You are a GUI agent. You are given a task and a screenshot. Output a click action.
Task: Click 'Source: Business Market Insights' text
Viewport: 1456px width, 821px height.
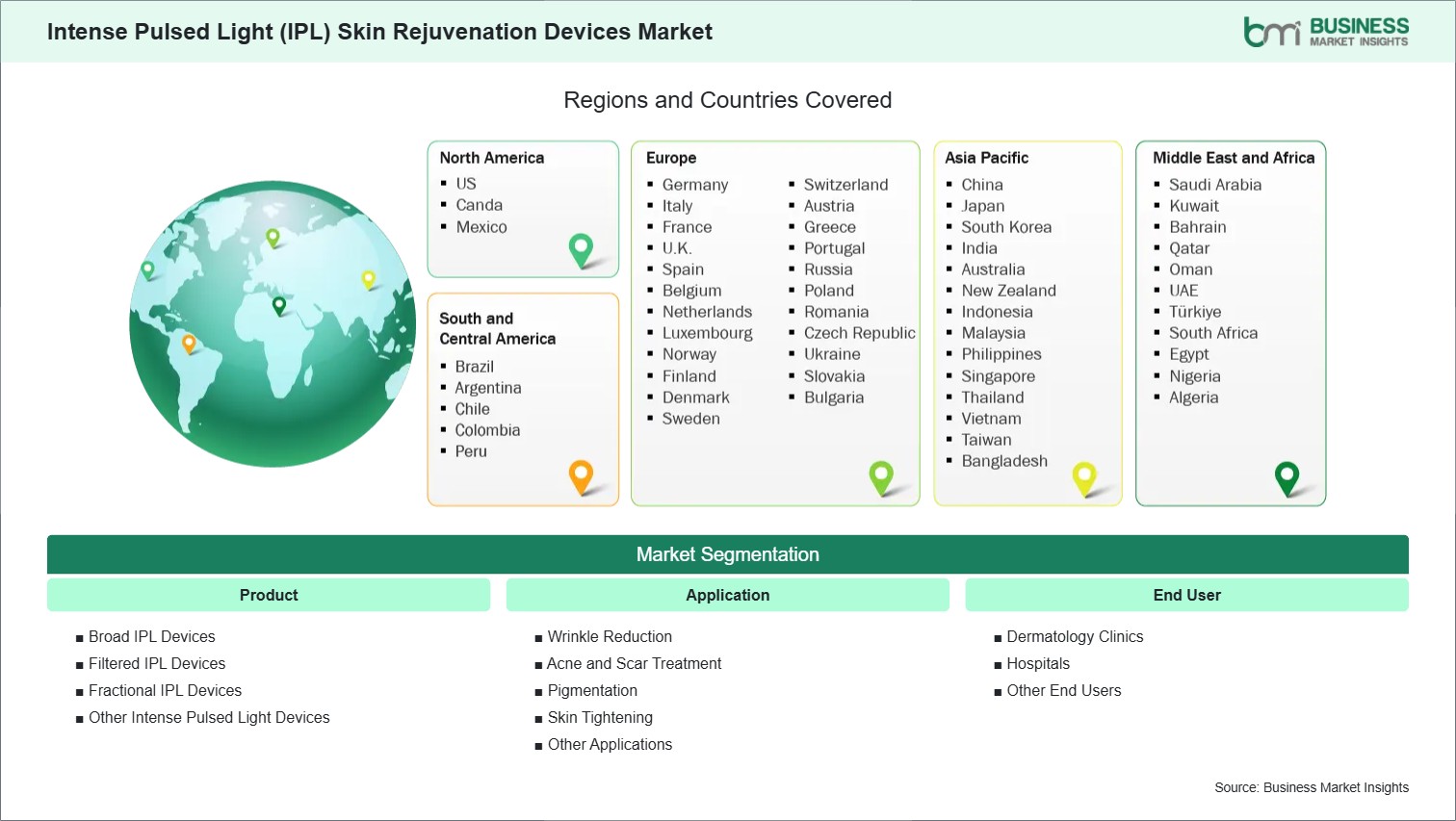[x=1312, y=787]
